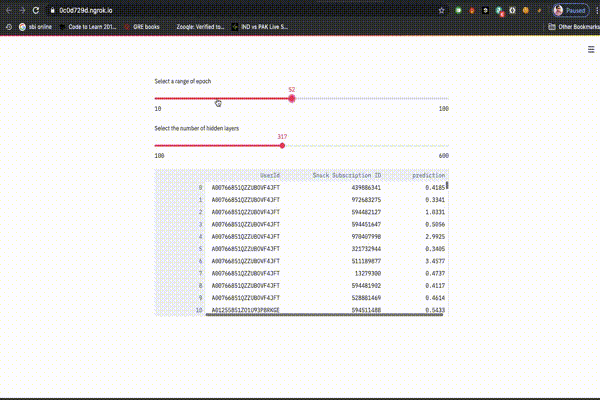The height and width of the screenshot is (400, 600).
Task: Click the table's vertical scrollbar
Action: click(x=447, y=184)
